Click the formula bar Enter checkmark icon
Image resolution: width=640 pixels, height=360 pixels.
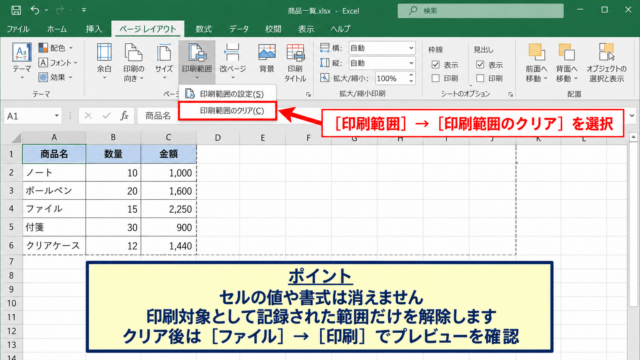107,116
